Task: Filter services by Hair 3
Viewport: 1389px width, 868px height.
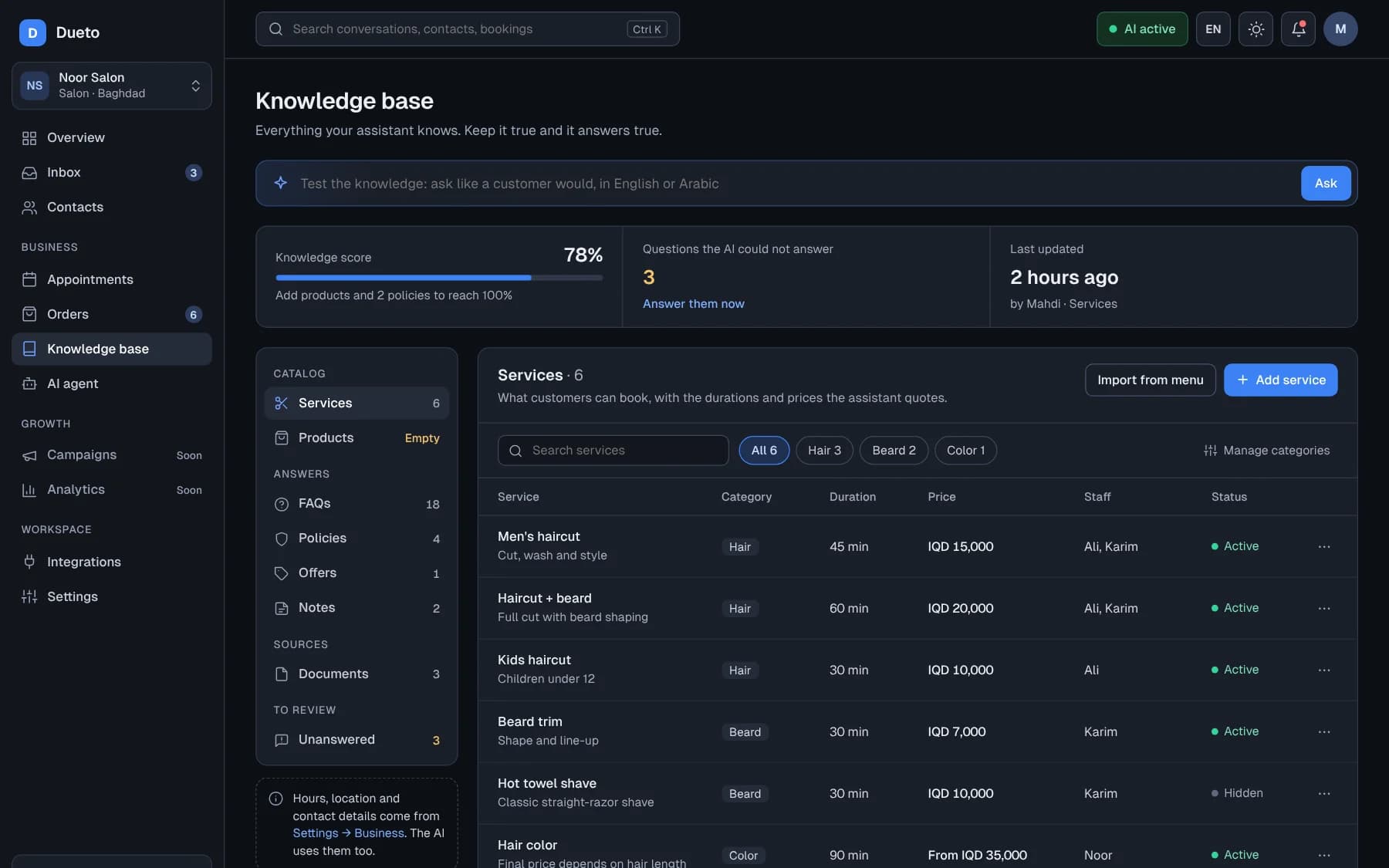Action: coord(824,451)
